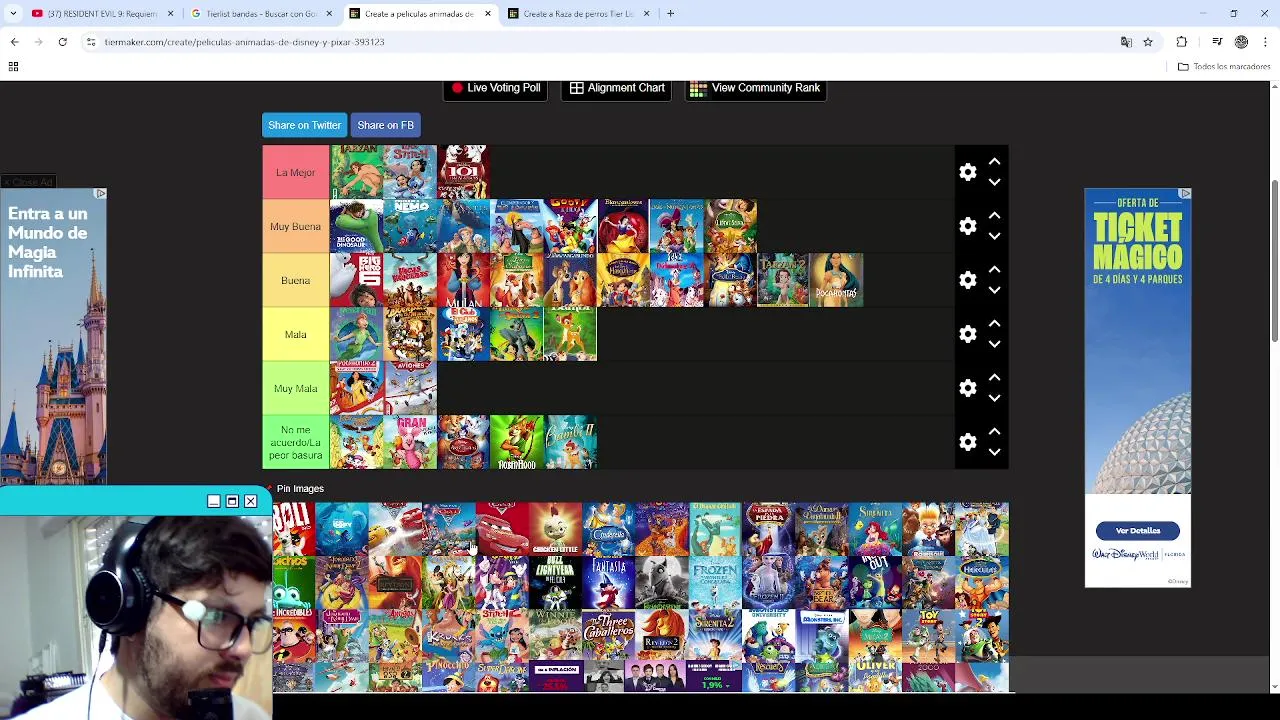Select the Mulan poster in Buena row
Screen dimensions: 1280x720
point(463,280)
